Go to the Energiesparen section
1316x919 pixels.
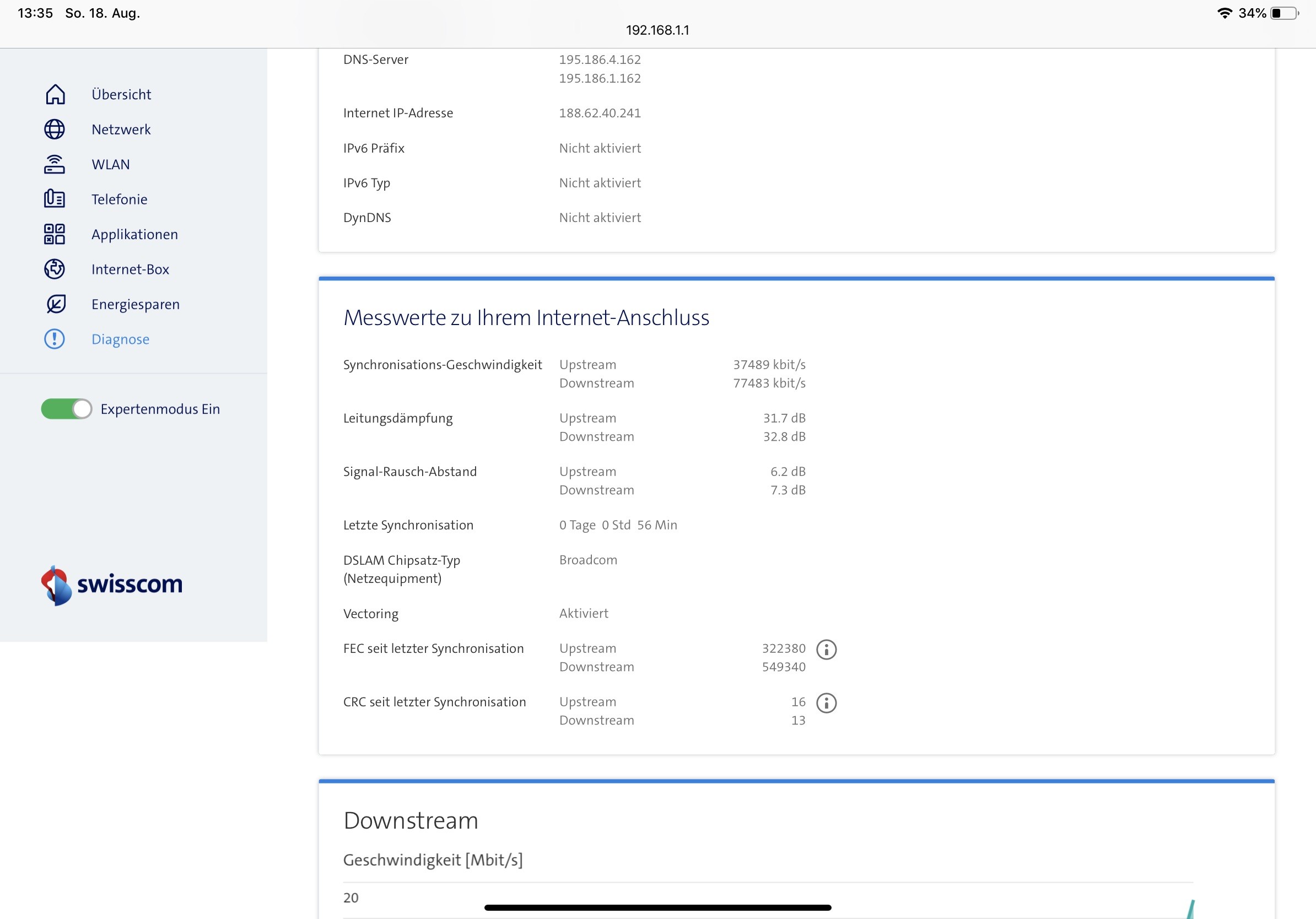(x=135, y=304)
